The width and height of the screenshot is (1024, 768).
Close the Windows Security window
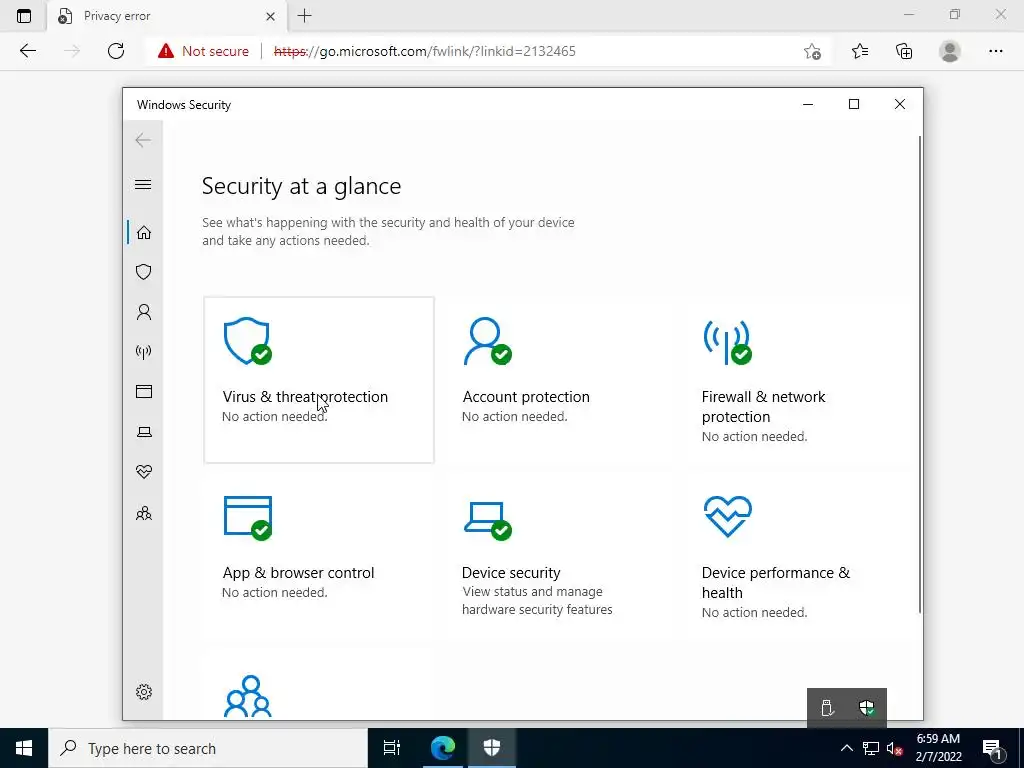pos(900,104)
